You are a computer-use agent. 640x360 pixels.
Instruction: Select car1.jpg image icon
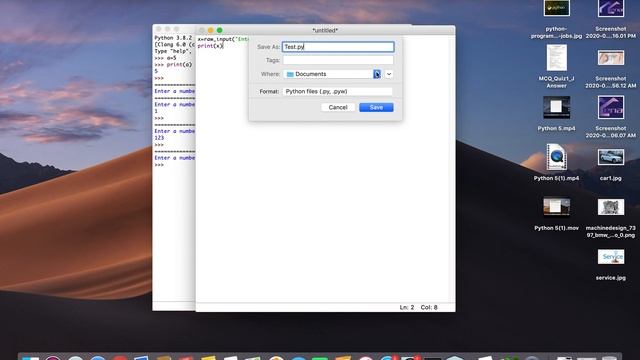tap(611, 157)
